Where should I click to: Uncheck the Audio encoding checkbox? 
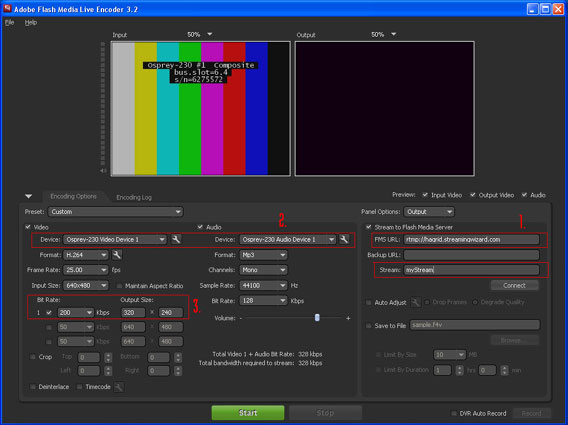click(x=200, y=227)
